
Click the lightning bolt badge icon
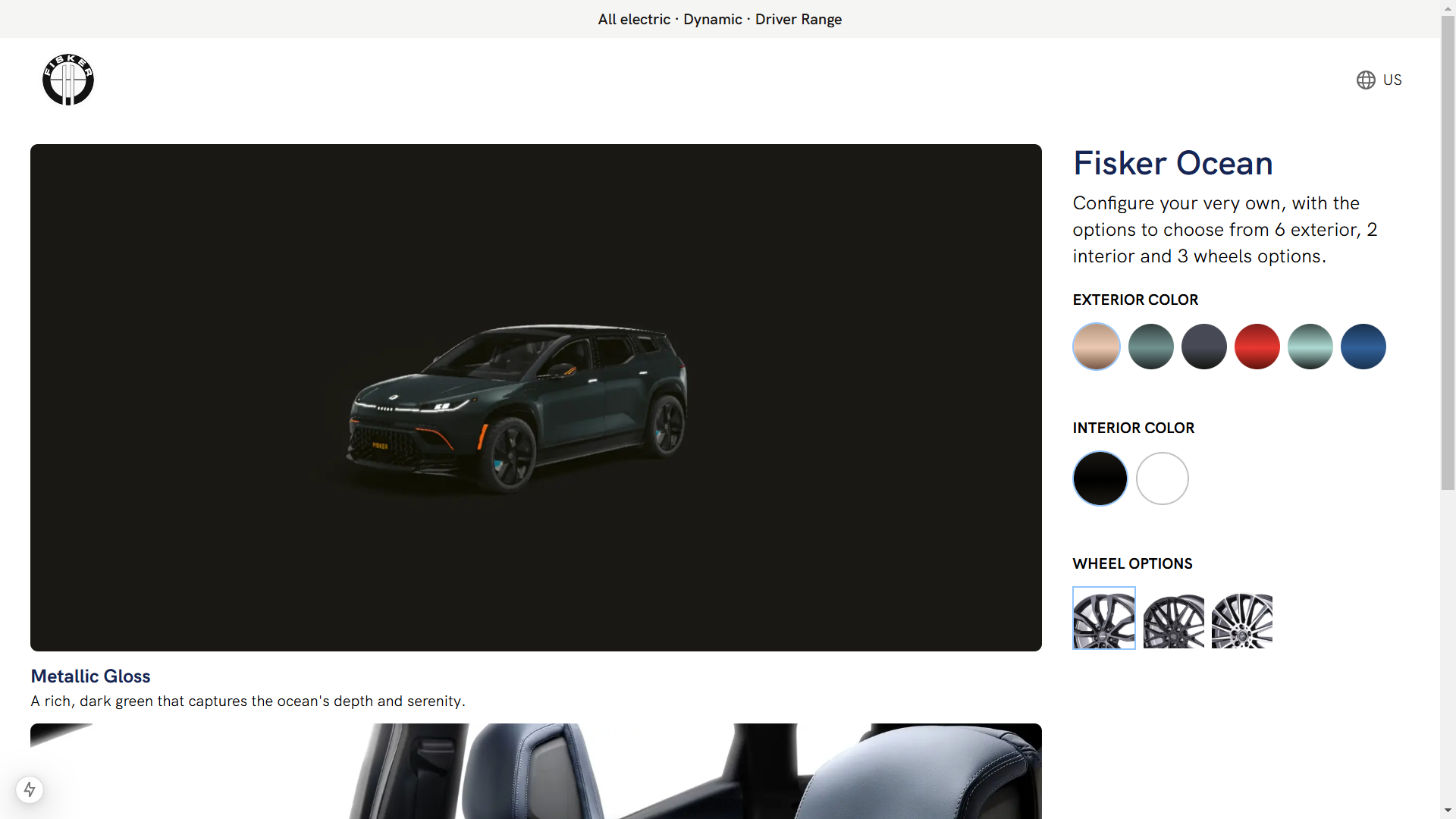click(x=30, y=789)
